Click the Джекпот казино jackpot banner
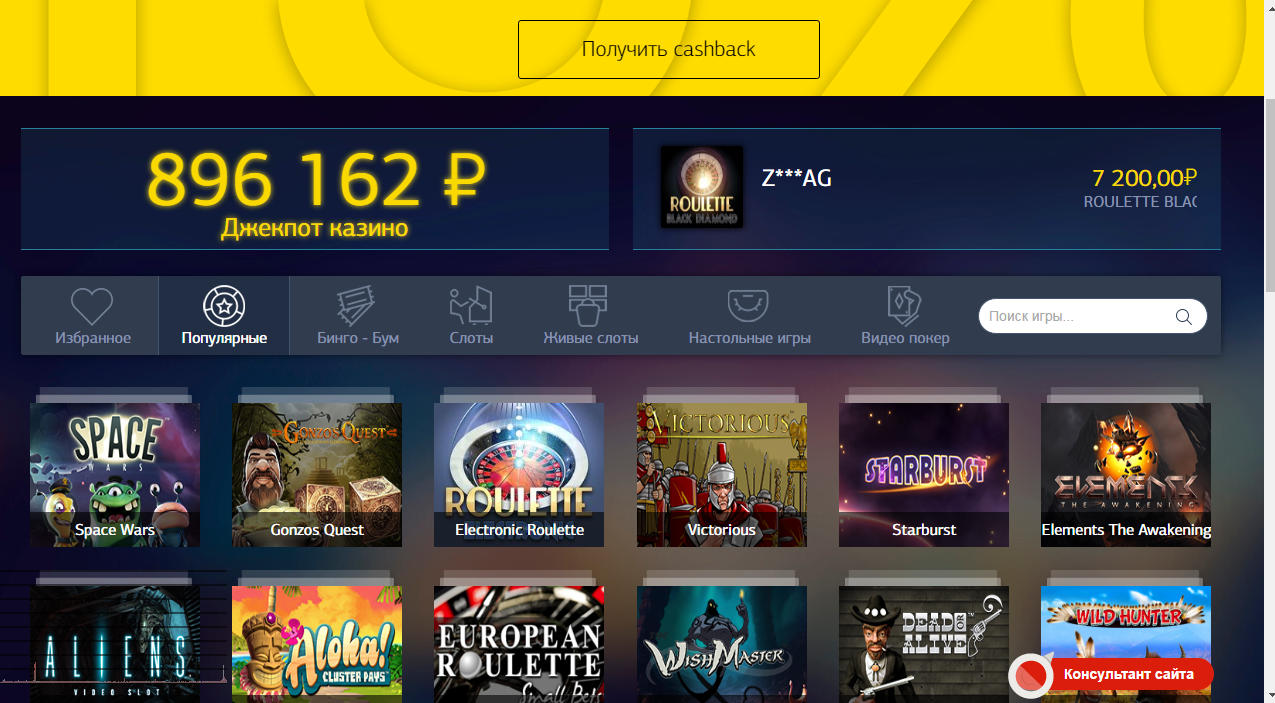 coord(315,189)
